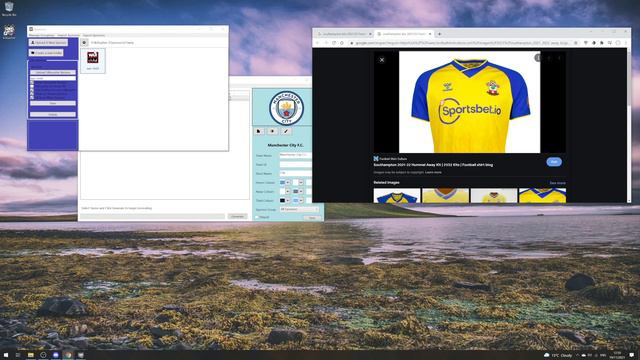
Task: Open a new tab in Chrome
Action: point(440,34)
